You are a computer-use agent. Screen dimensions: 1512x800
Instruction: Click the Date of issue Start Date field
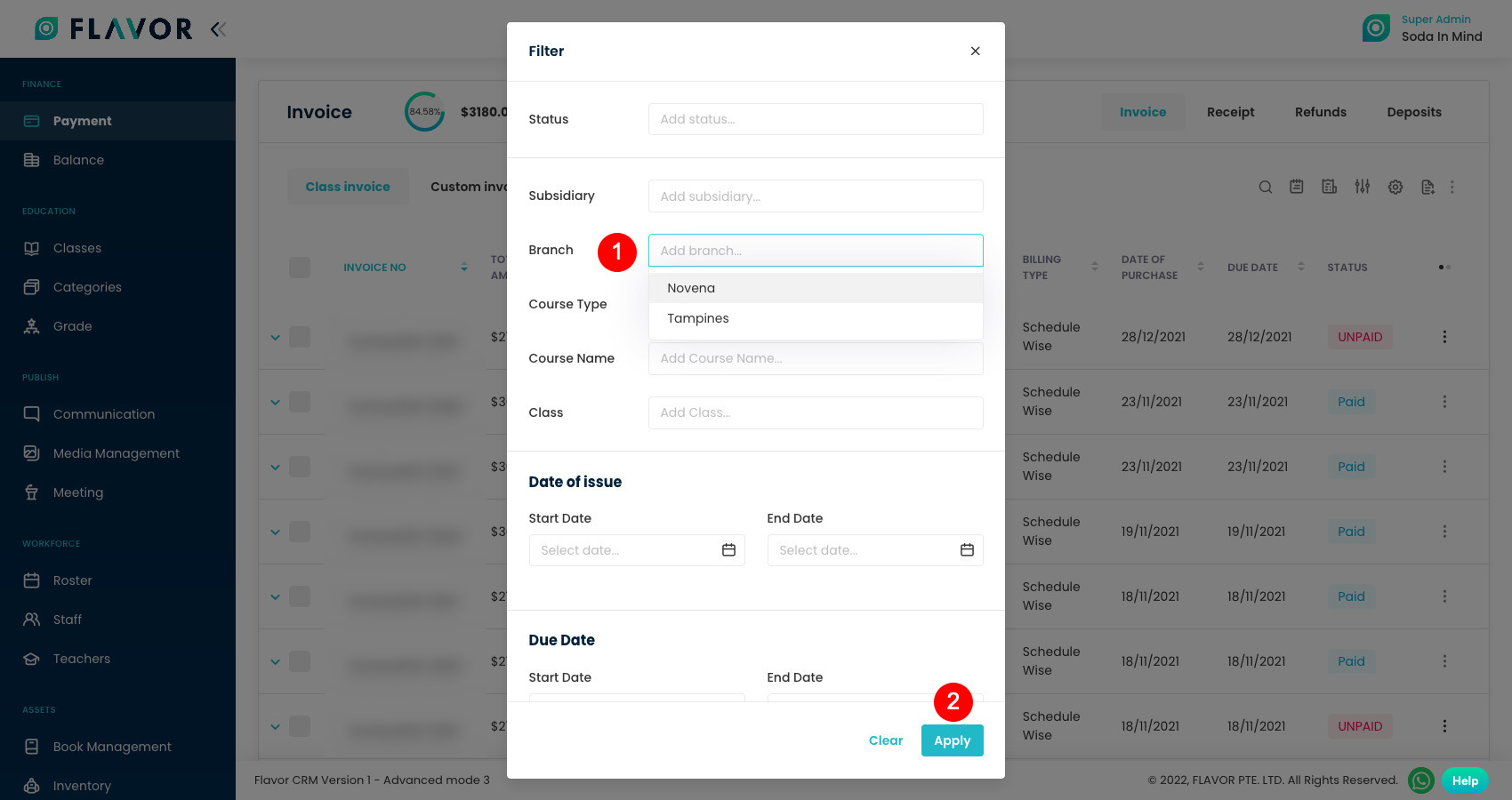[637, 550]
